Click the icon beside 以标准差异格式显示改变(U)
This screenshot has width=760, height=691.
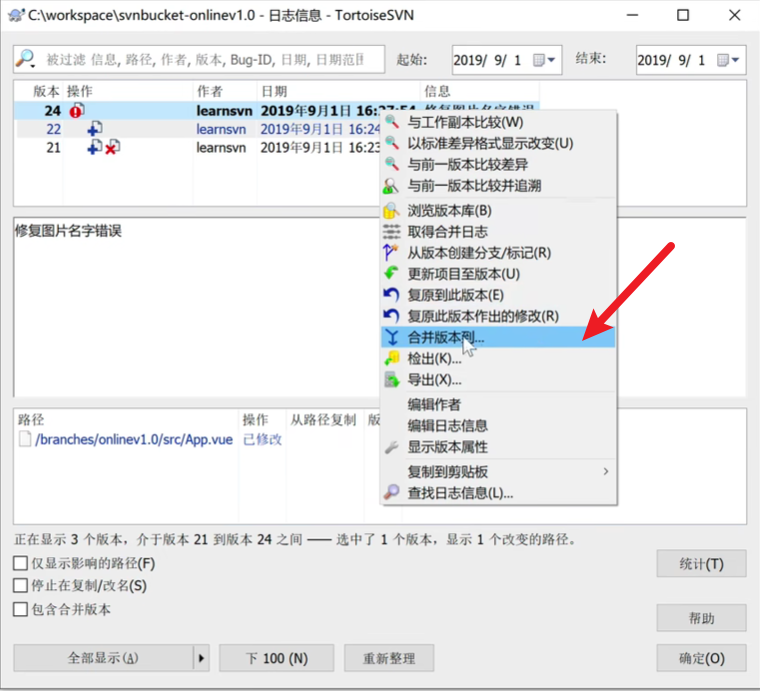pyautogui.click(x=392, y=143)
